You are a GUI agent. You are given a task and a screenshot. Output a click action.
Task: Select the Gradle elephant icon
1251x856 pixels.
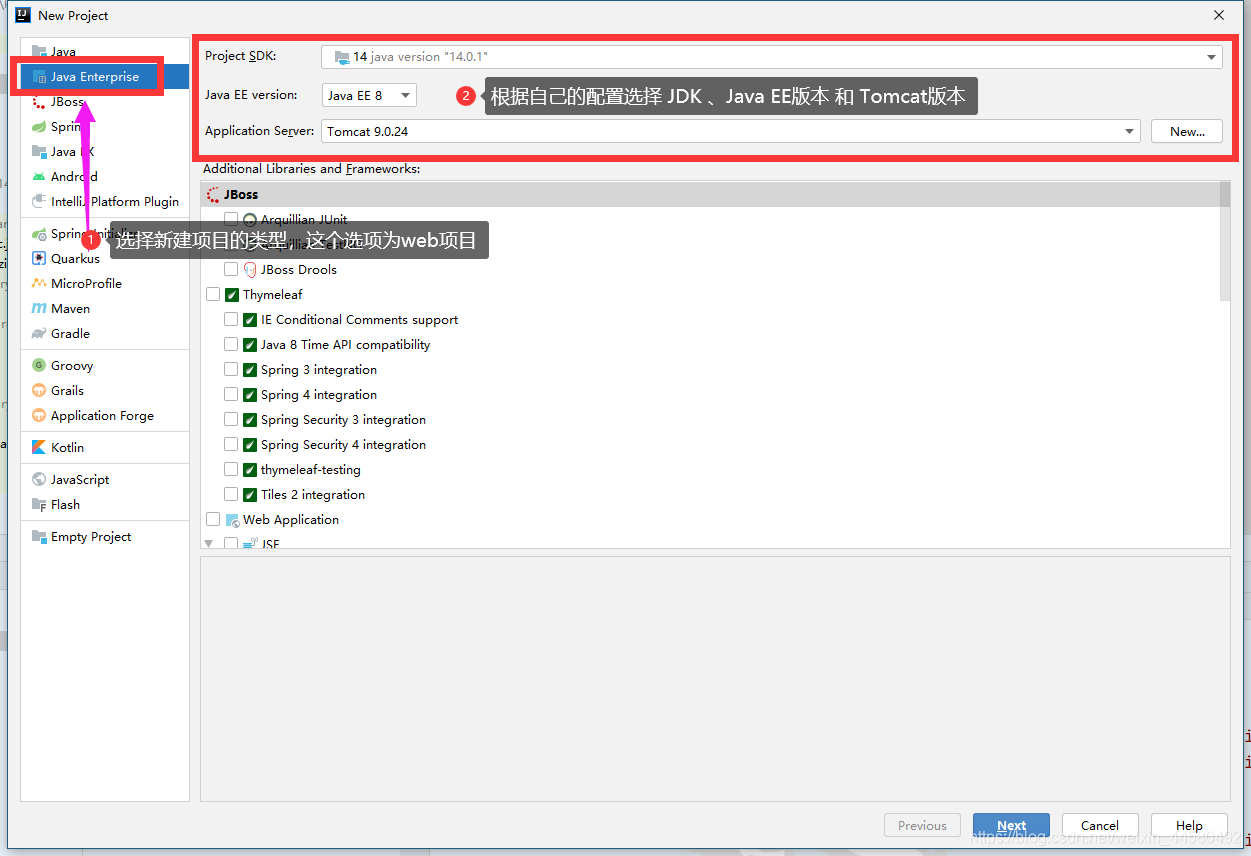point(39,334)
